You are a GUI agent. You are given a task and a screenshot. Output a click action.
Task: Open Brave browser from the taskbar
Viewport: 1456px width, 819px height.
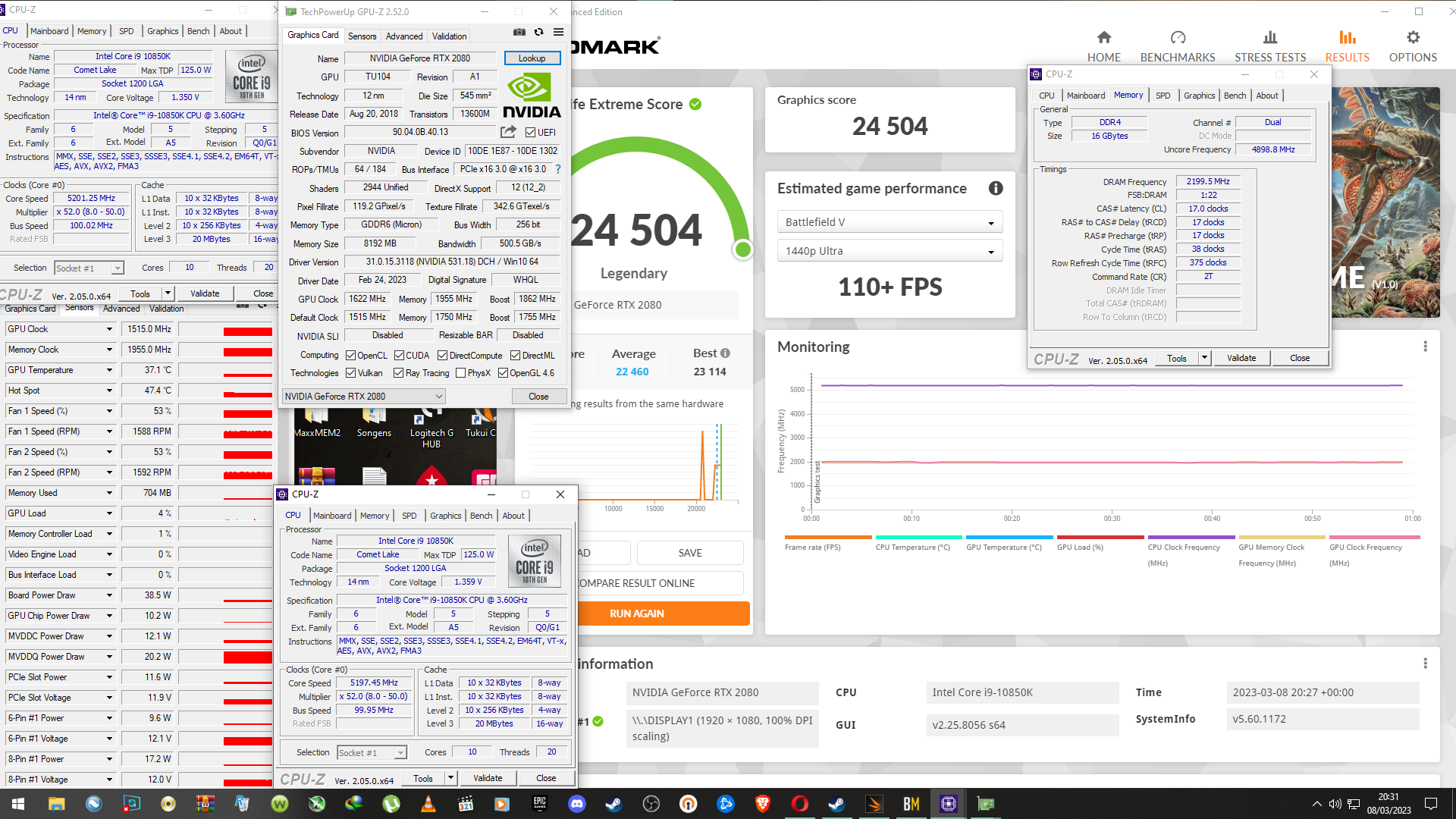click(x=763, y=804)
